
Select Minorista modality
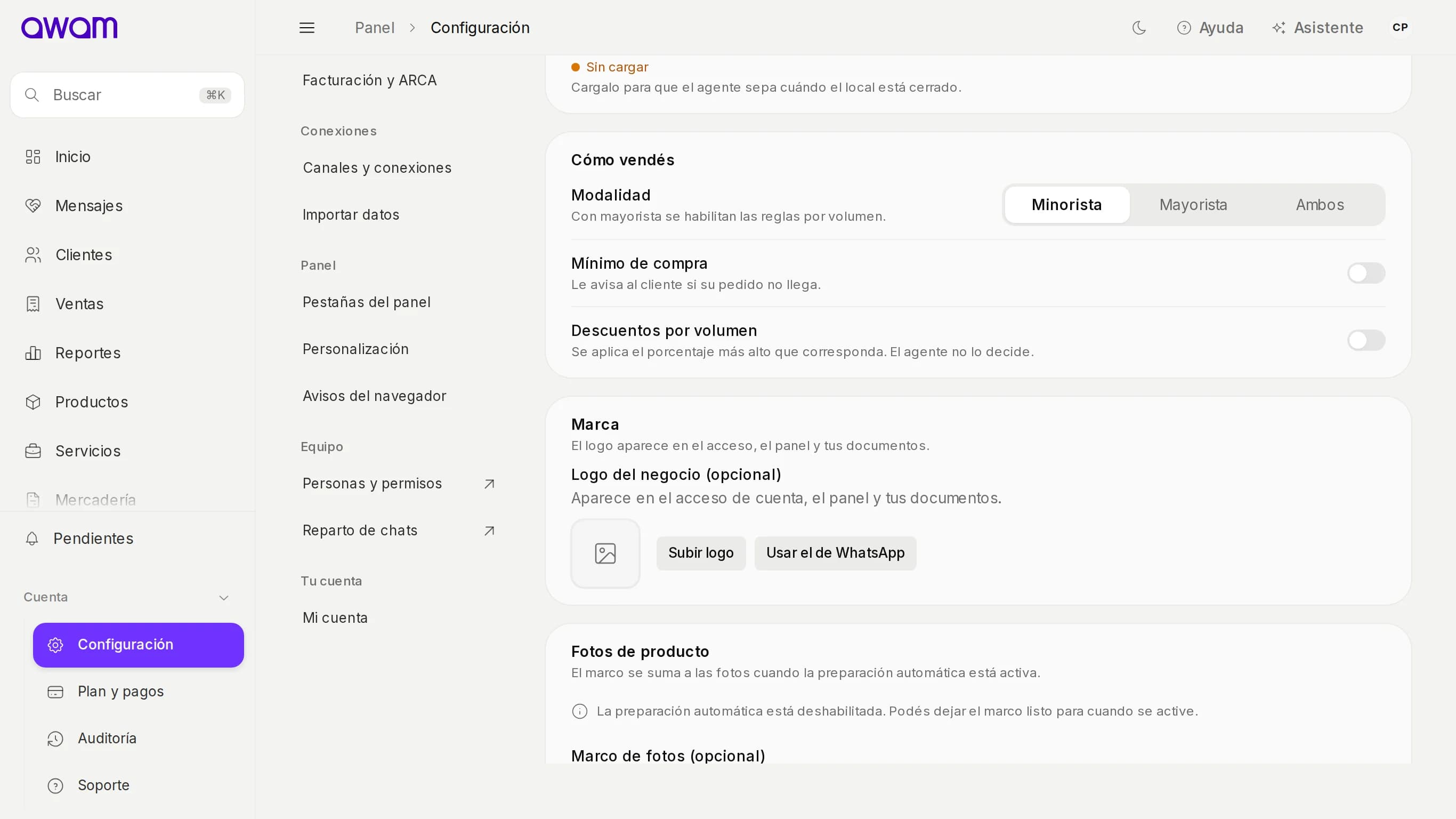tap(1066, 205)
